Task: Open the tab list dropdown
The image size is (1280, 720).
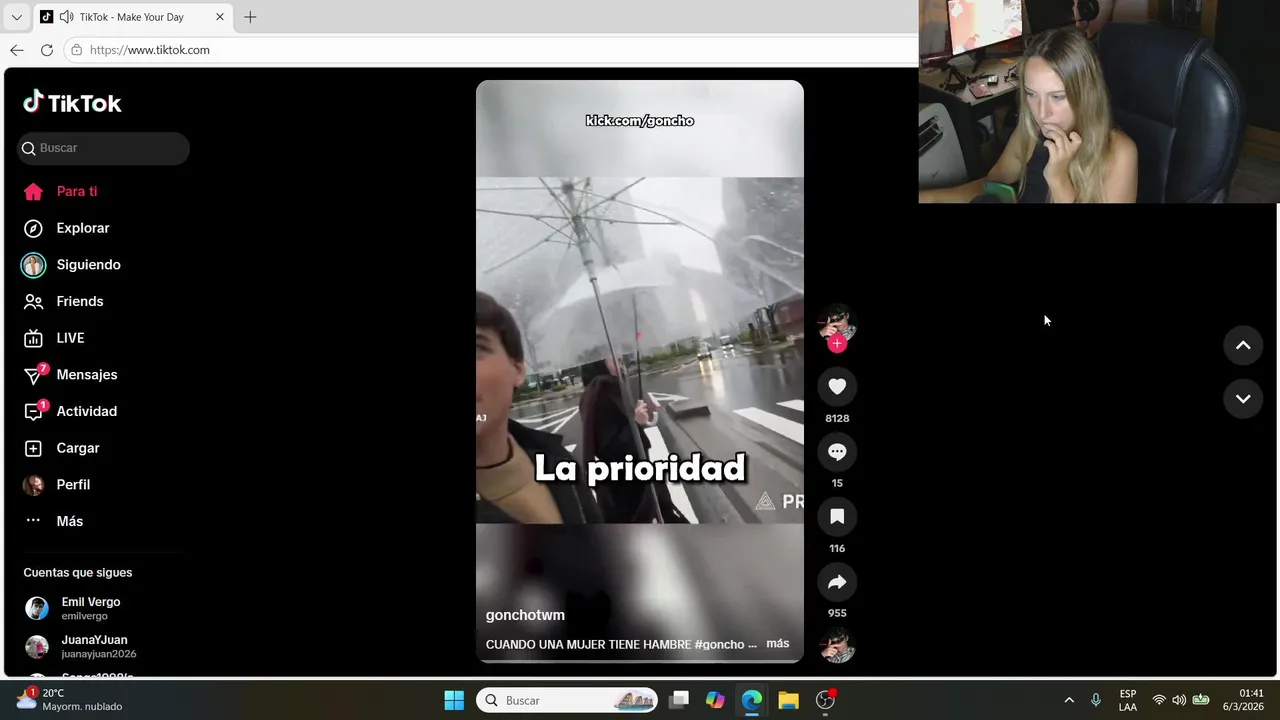Action: pos(16,17)
